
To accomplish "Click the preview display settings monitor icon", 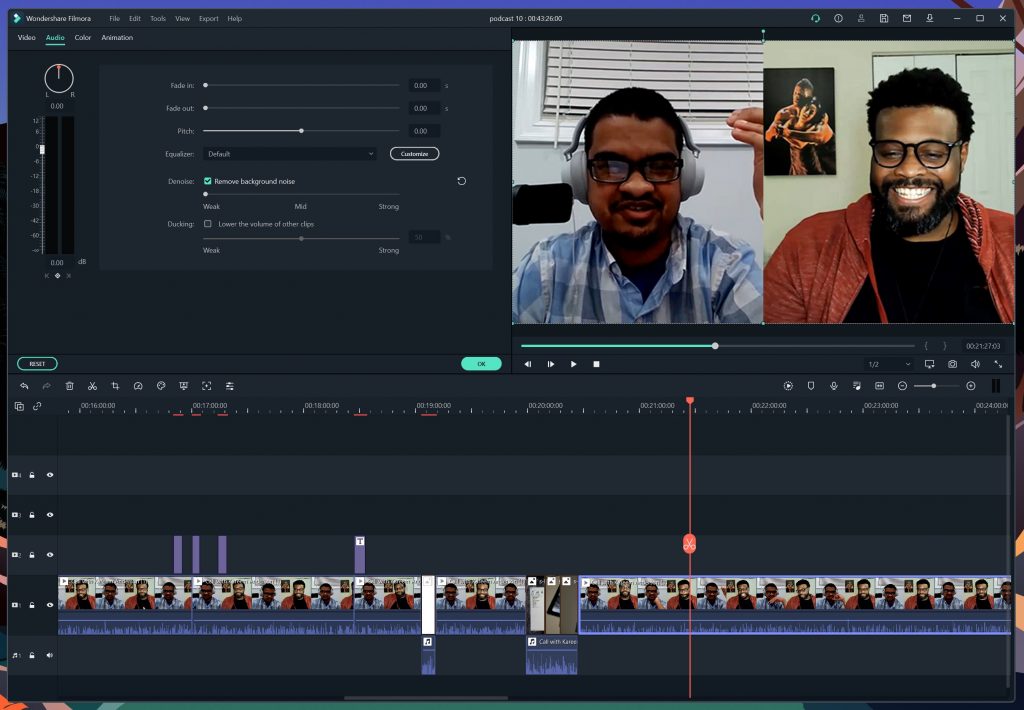I will tap(929, 364).
